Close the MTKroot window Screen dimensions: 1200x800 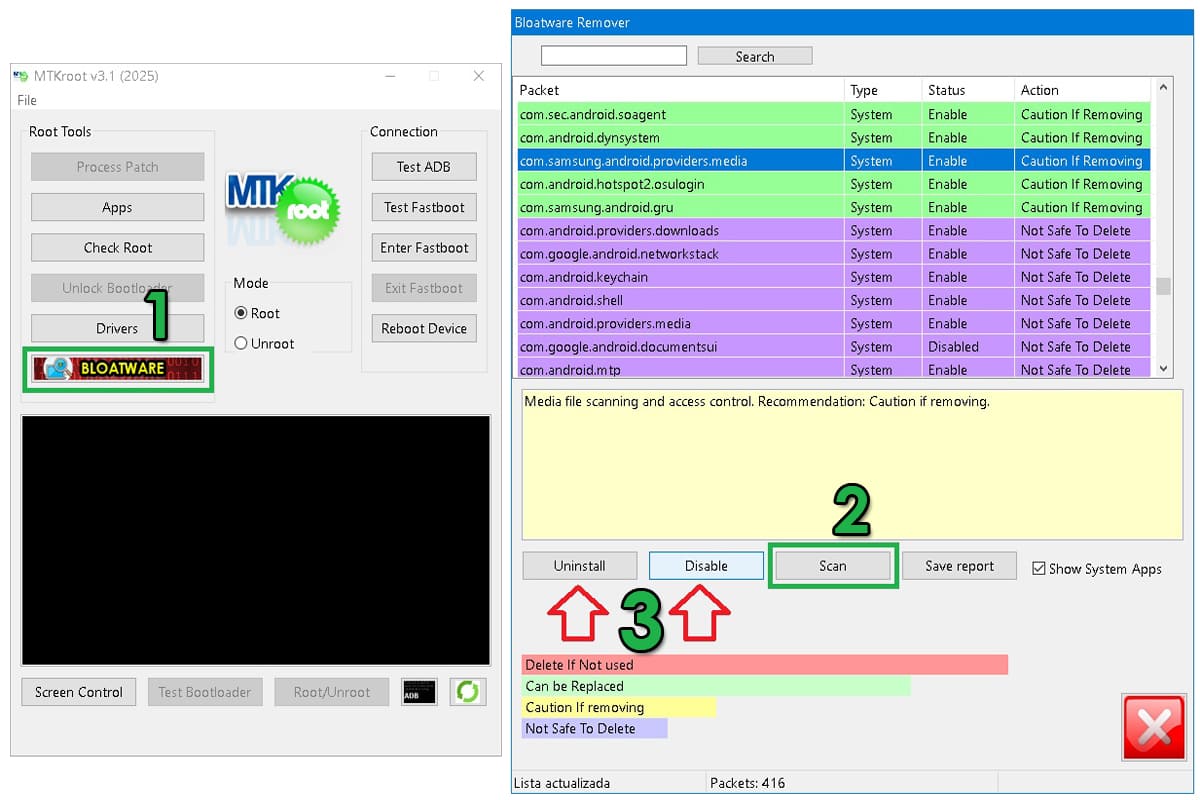coord(479,76)
